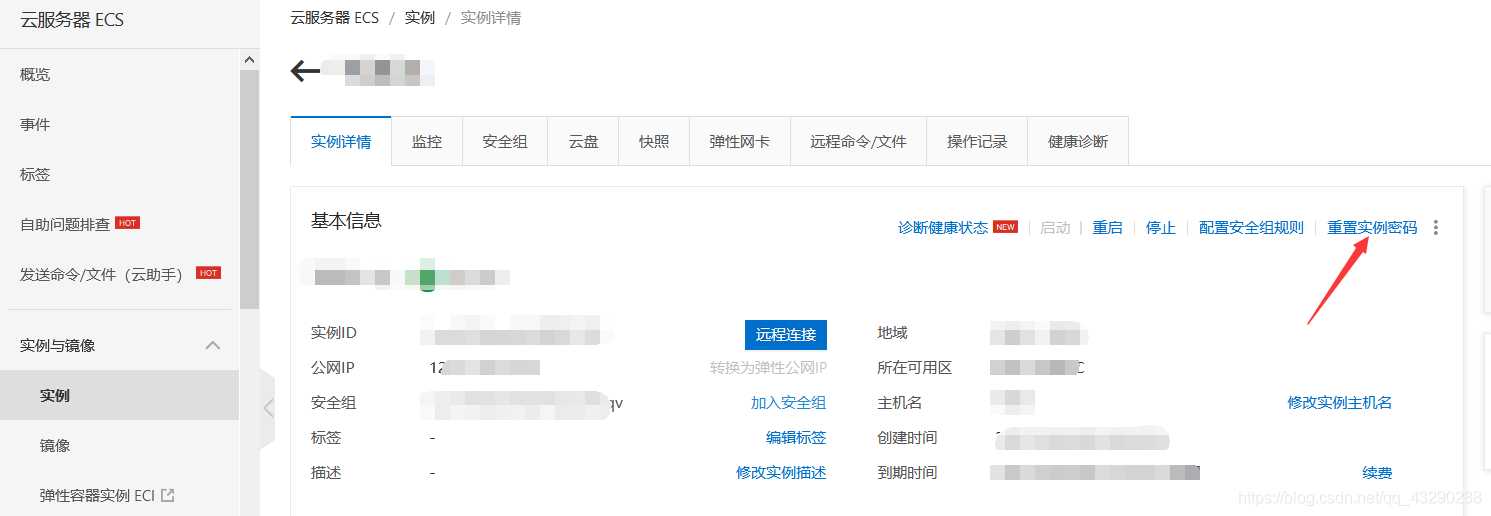
Task: Click 配置安全组规则 link
Action: point(1252,228)
